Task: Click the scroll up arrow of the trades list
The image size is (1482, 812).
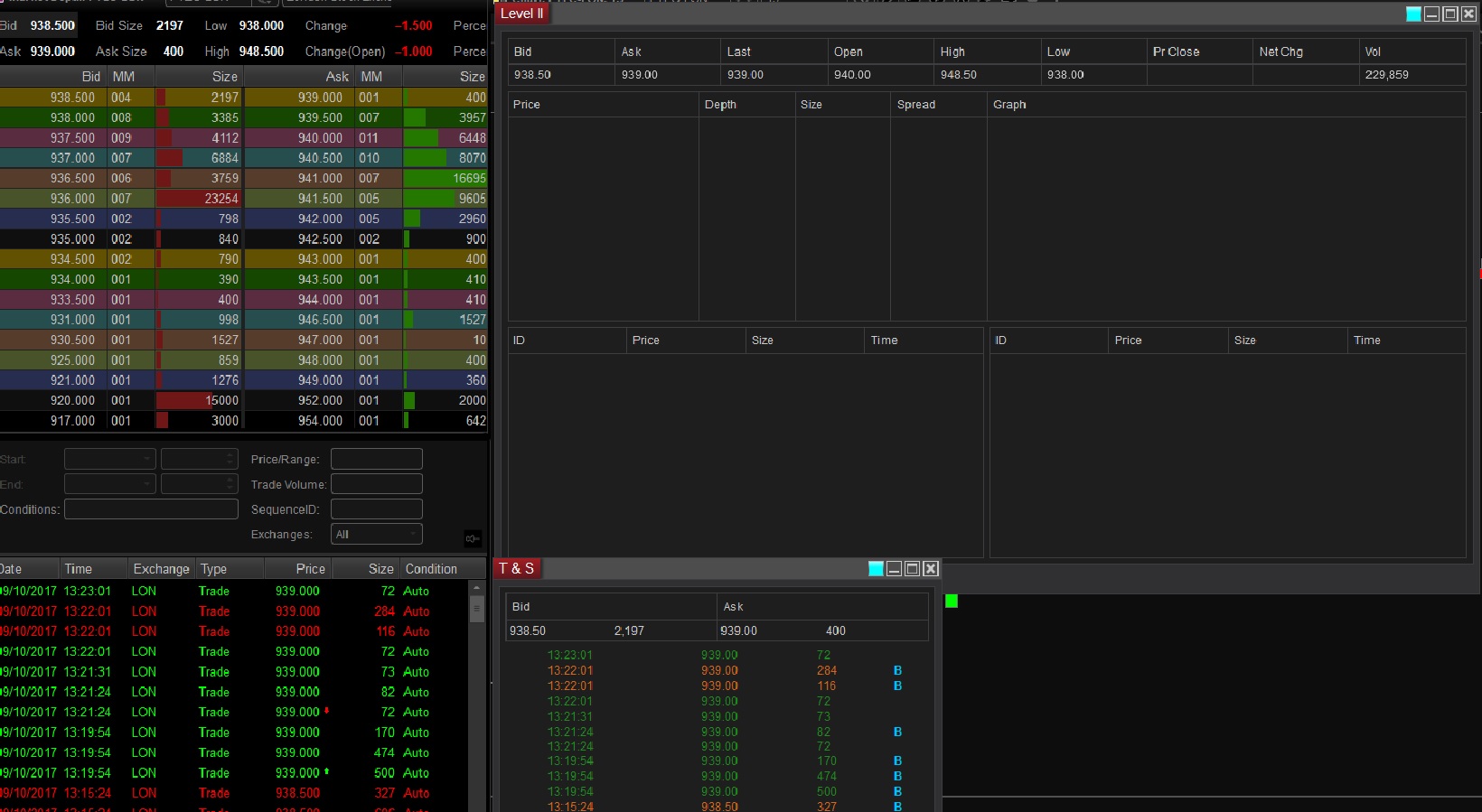Action: 477,587
